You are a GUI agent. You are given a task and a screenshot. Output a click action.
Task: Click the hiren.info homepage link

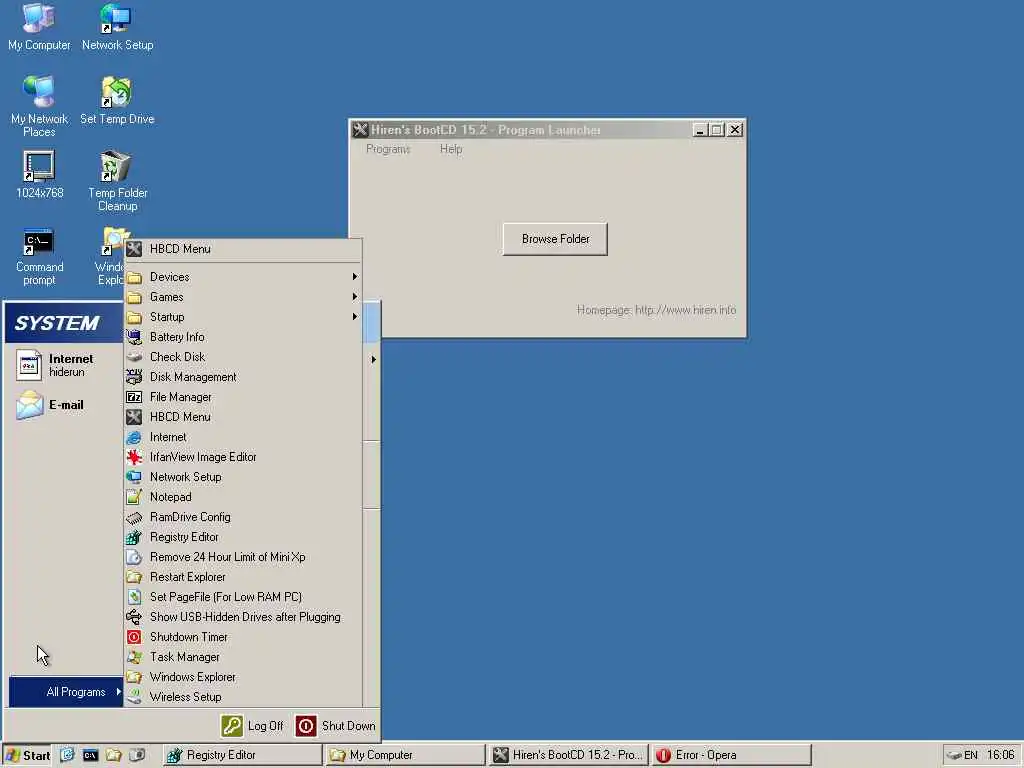click(x=685, y=310)
